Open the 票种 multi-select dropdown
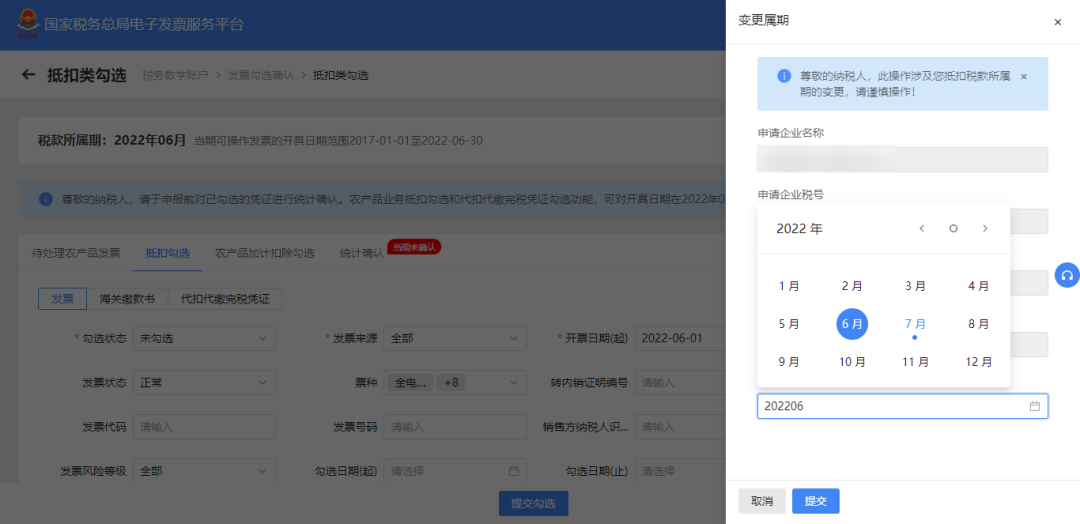The height and width of the screenshot is (524, 1080). click(455, 383)
